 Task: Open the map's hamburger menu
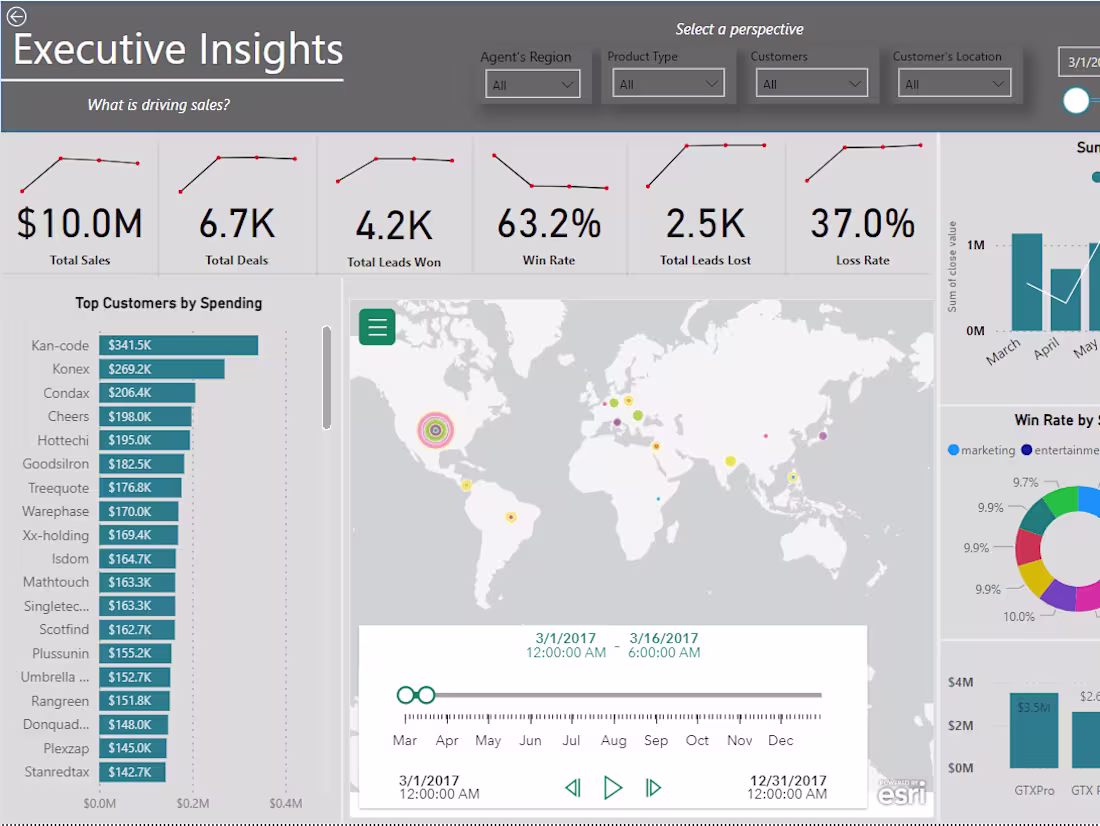point(377,327)
